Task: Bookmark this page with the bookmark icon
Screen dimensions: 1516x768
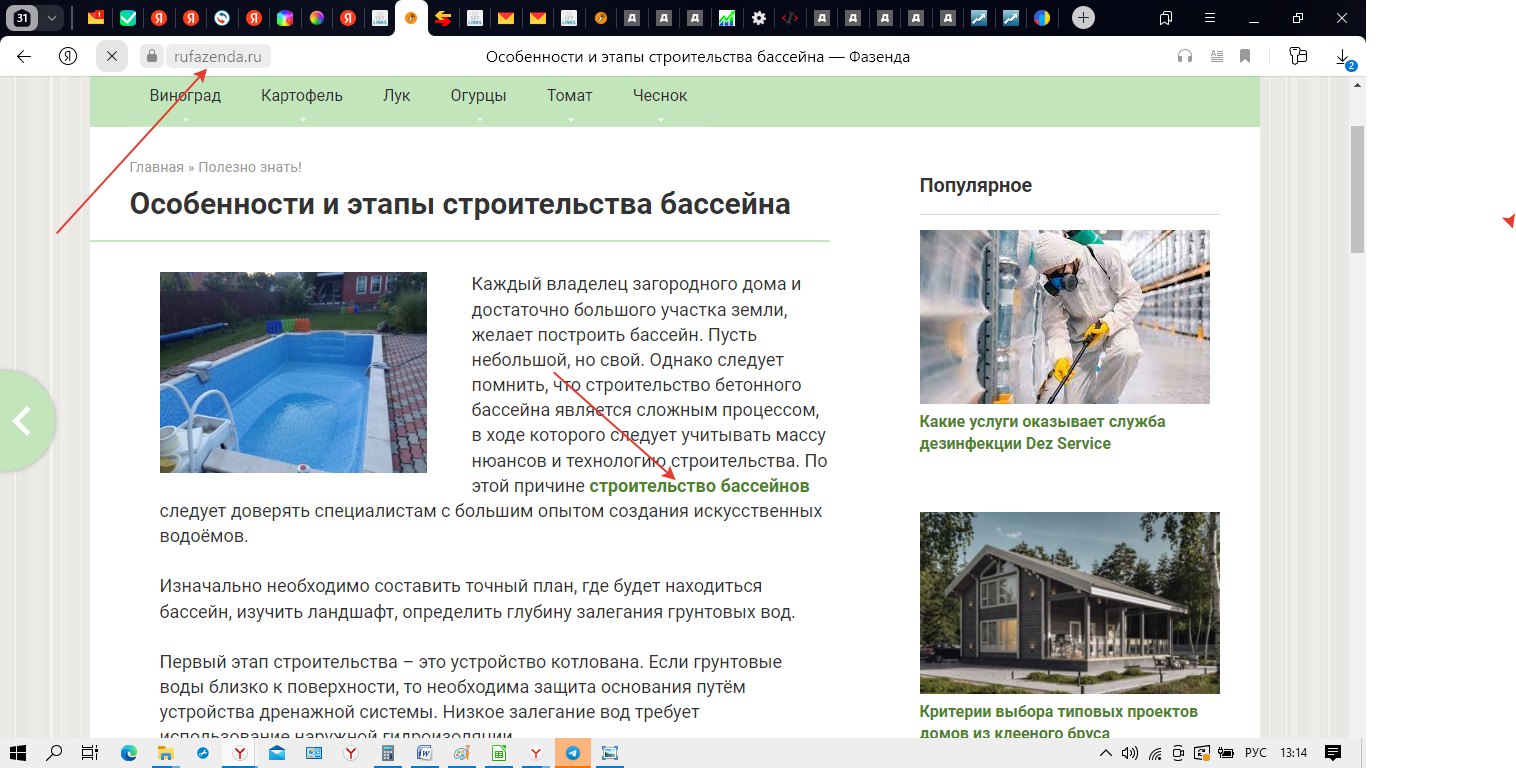Action: (x=1245, y=57)
